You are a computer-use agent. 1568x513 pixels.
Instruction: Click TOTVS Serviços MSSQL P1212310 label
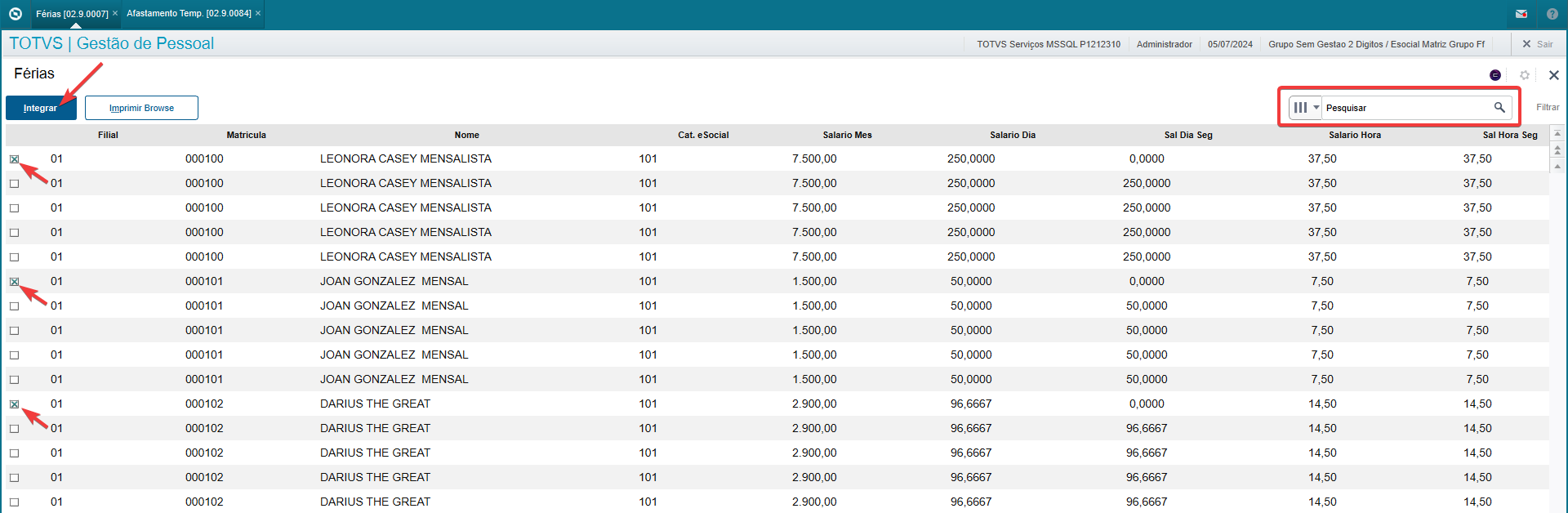pos(1049,44)
